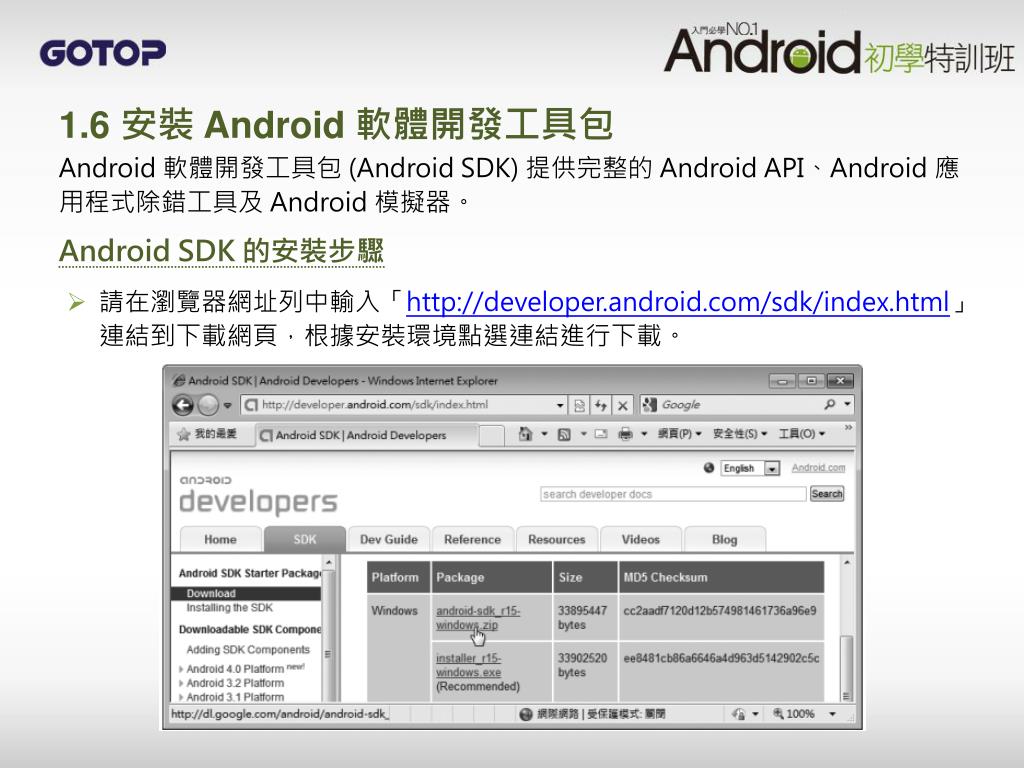This screenshot has height=768, width=1024.
Task: Open the 網頁(P) menu
Action: (679, 434)
